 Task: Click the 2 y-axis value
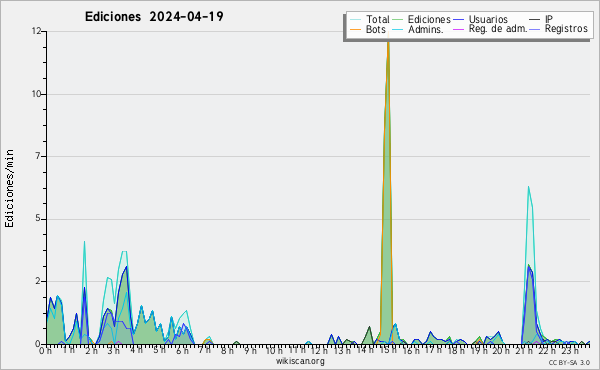pos(38,281)
